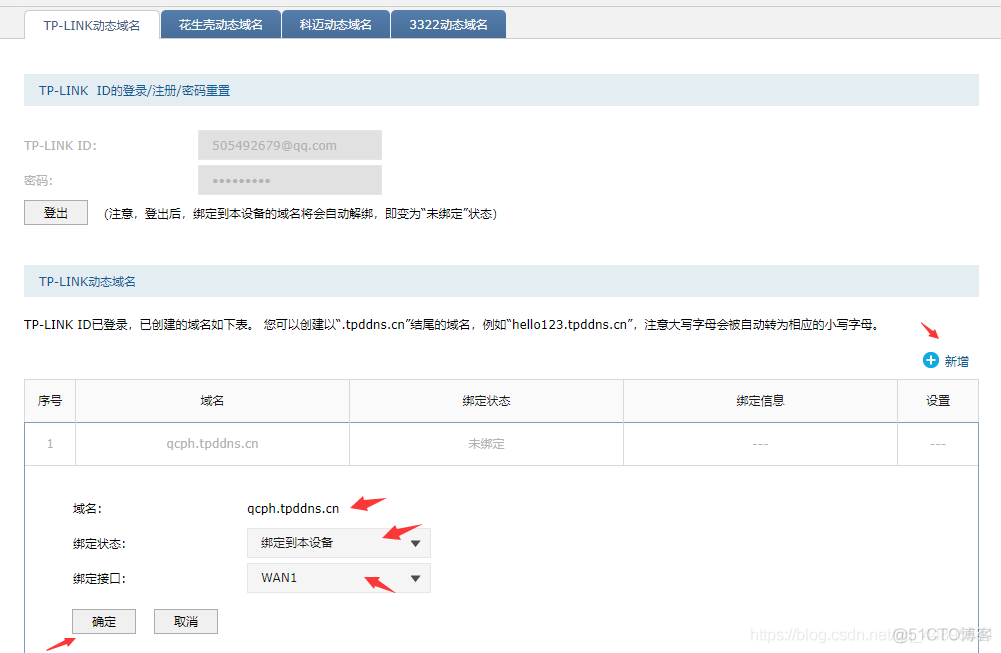Select the 花生壳动态域名 tab

click(220, 23)
